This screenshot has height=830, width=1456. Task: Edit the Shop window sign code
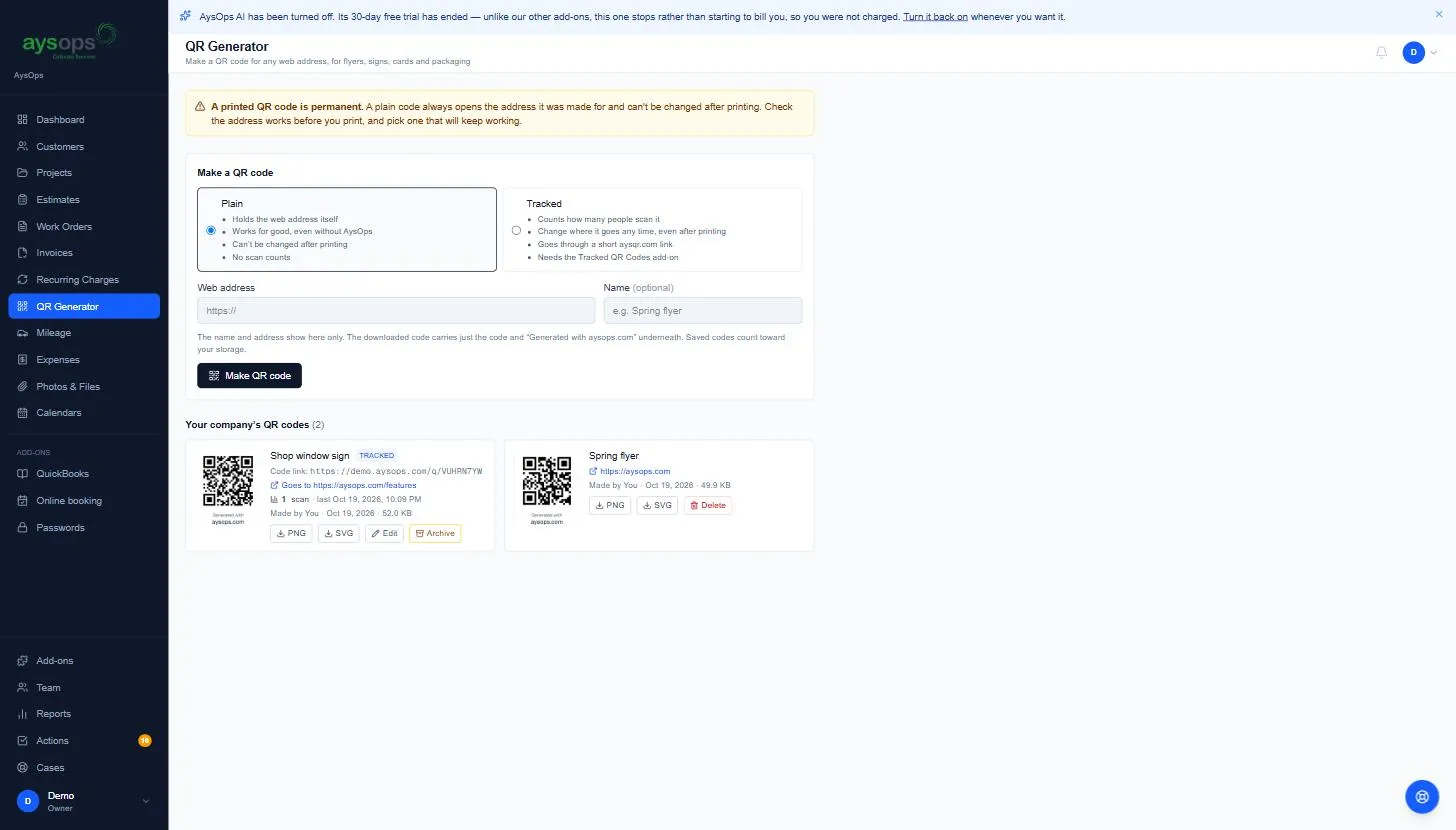(384, 534)
